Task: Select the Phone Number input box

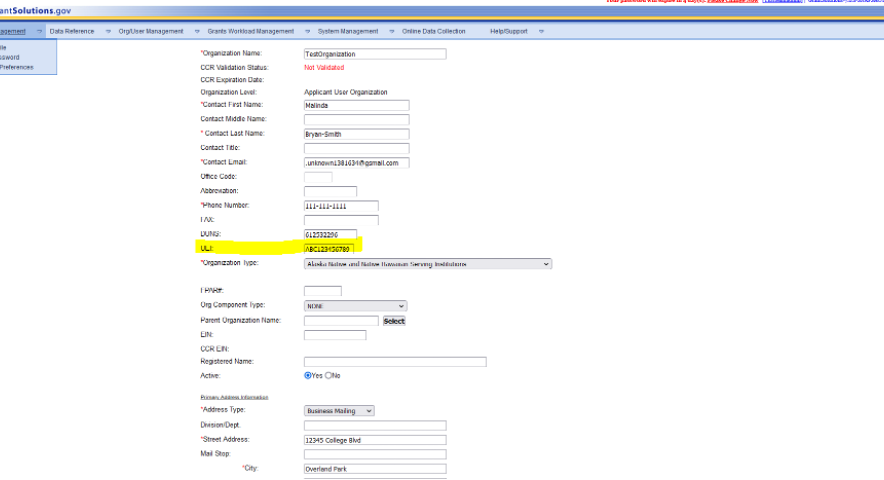Action: 341,206
